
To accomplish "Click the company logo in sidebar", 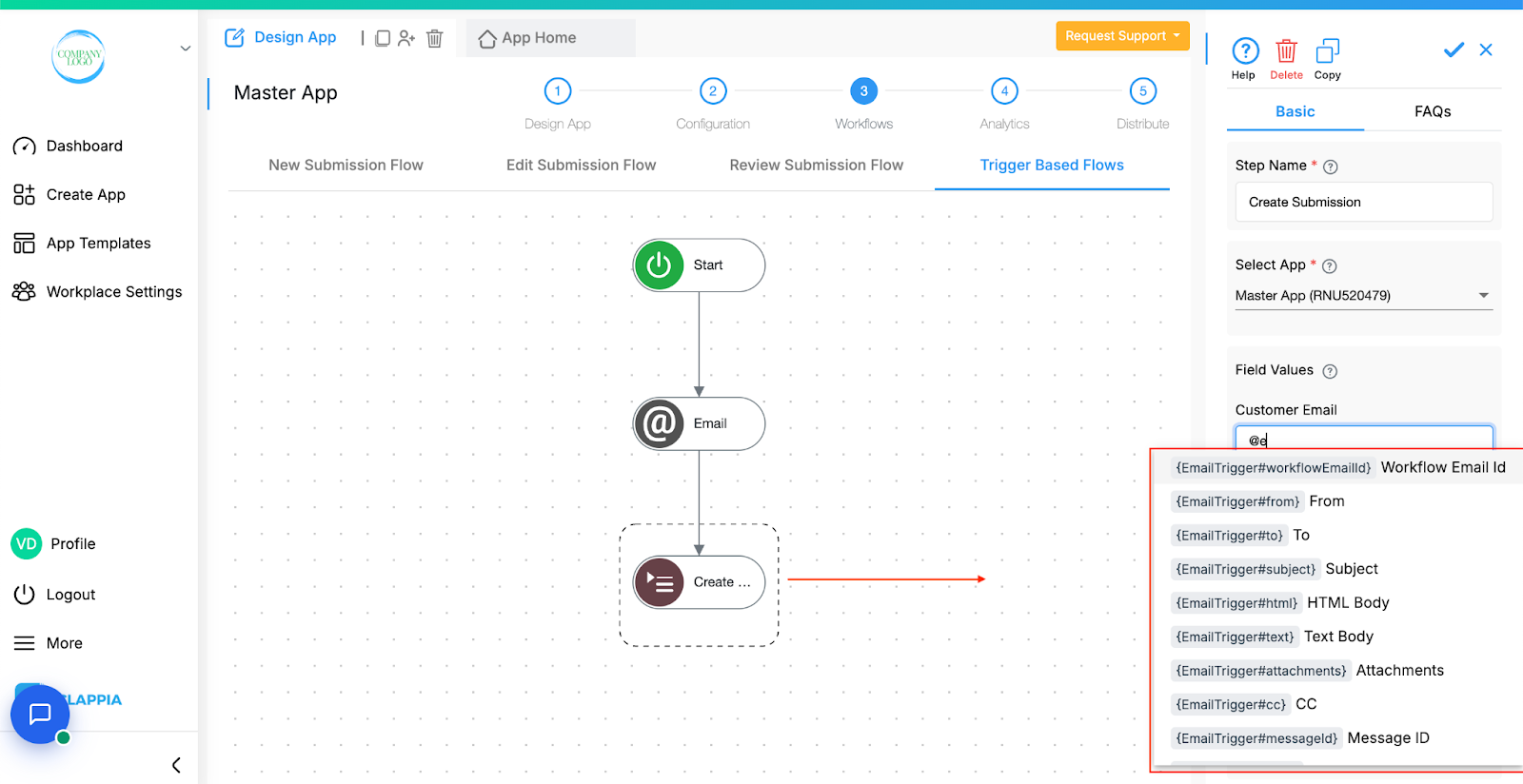I will (x=78, y=56).
